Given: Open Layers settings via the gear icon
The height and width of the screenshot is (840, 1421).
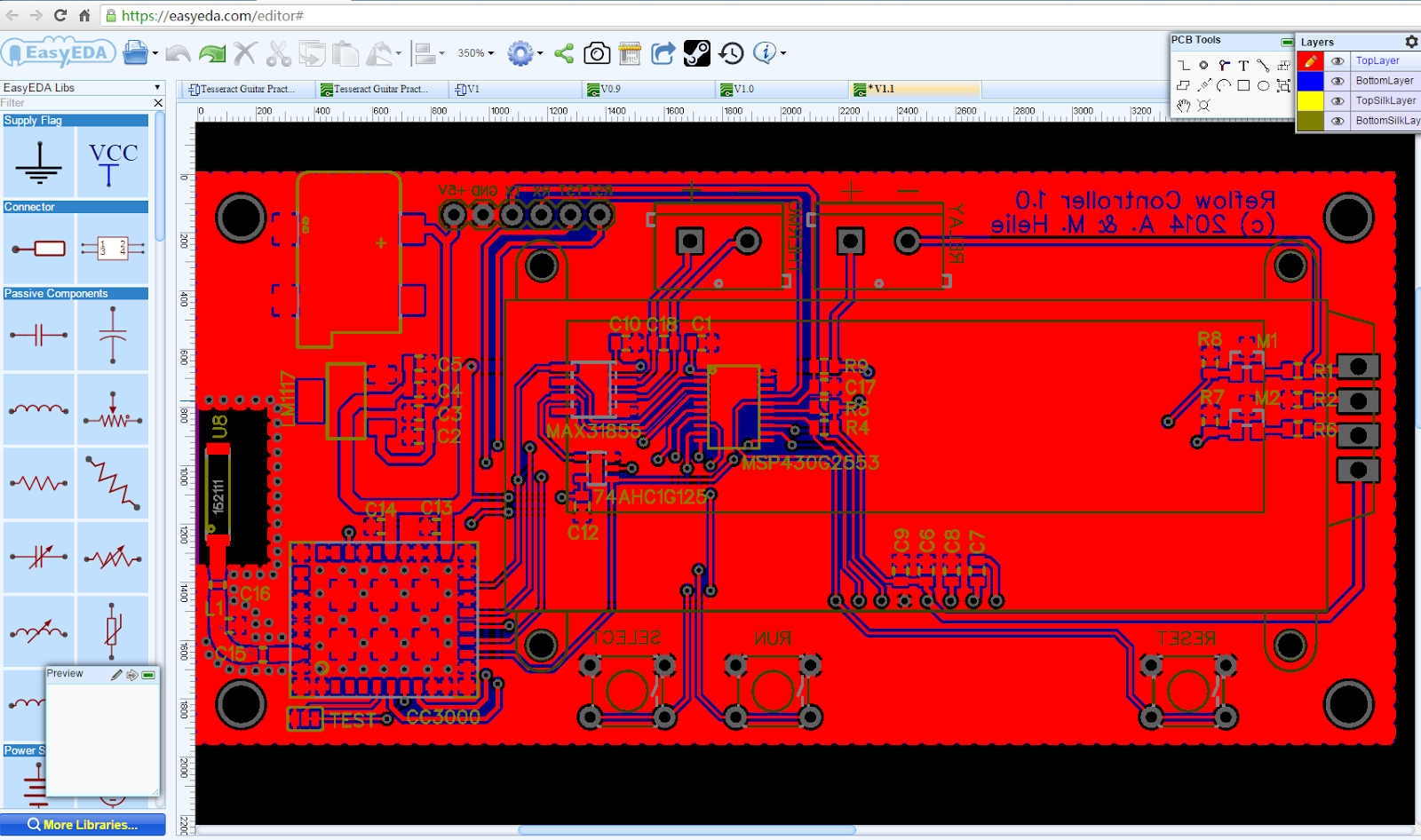Looking at the screenshot, I should [x=1410, y=41].
